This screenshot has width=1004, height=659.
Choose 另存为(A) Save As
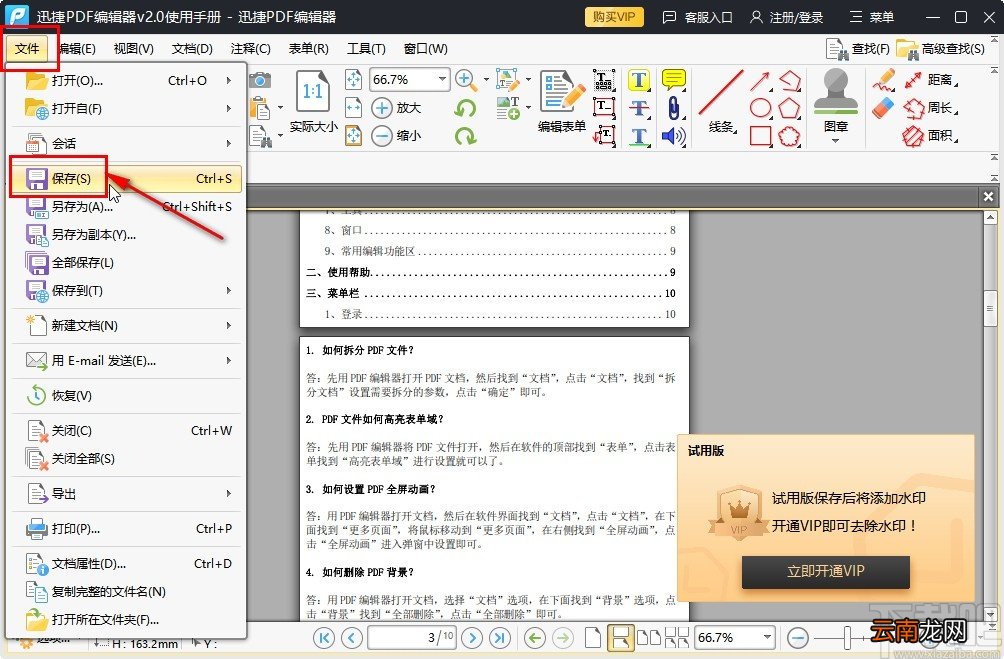coord(126,206)
